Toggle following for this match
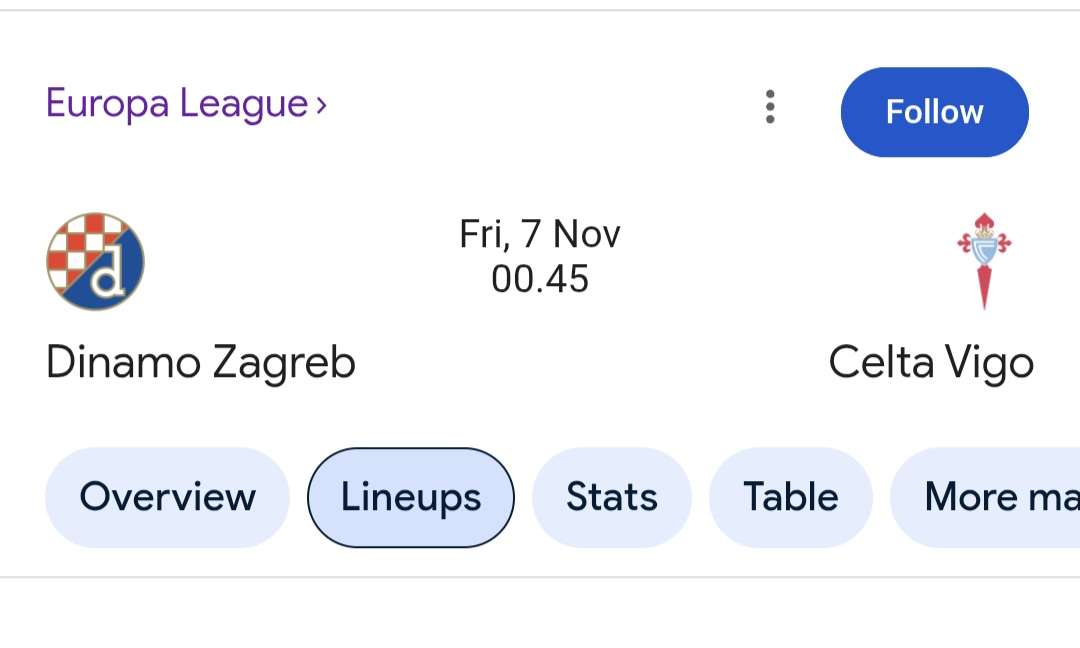Screen dimensions: 1080x648 (934, 112)
